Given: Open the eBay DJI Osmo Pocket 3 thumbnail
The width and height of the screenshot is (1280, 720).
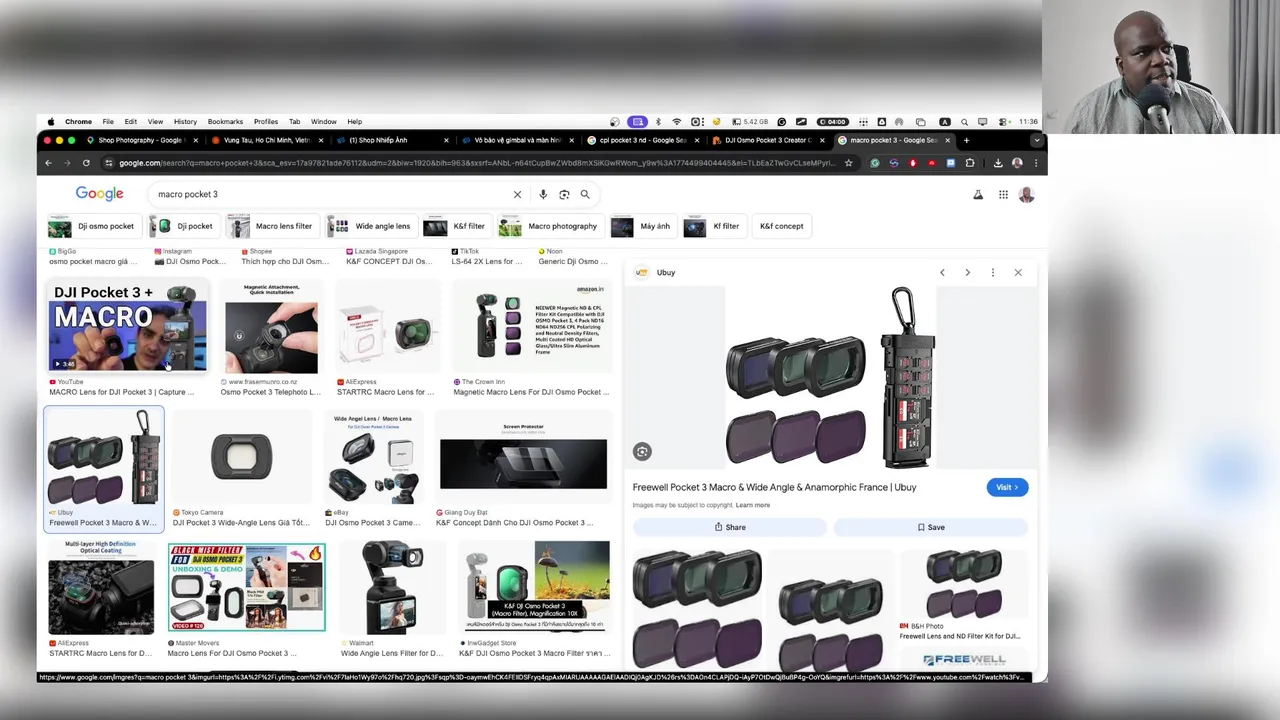Looking at the screenshot, I should click(x=372, y=457).
